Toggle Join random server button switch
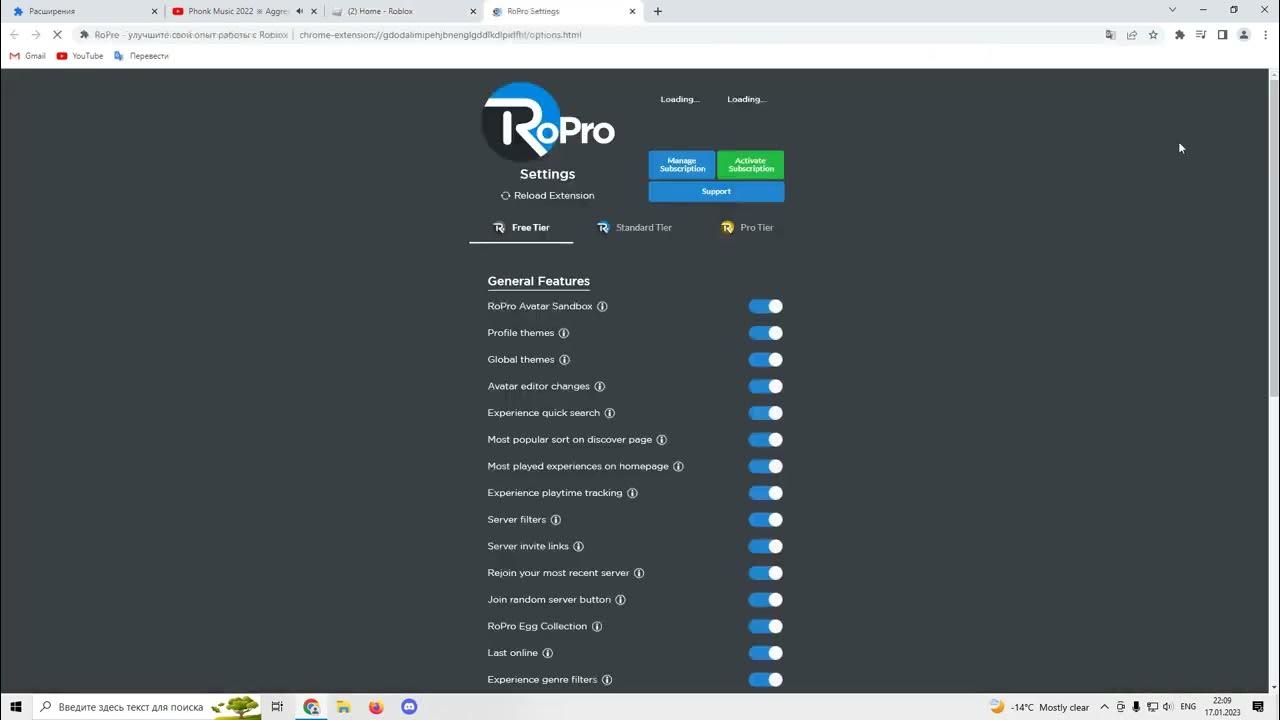 click(766, 600)
